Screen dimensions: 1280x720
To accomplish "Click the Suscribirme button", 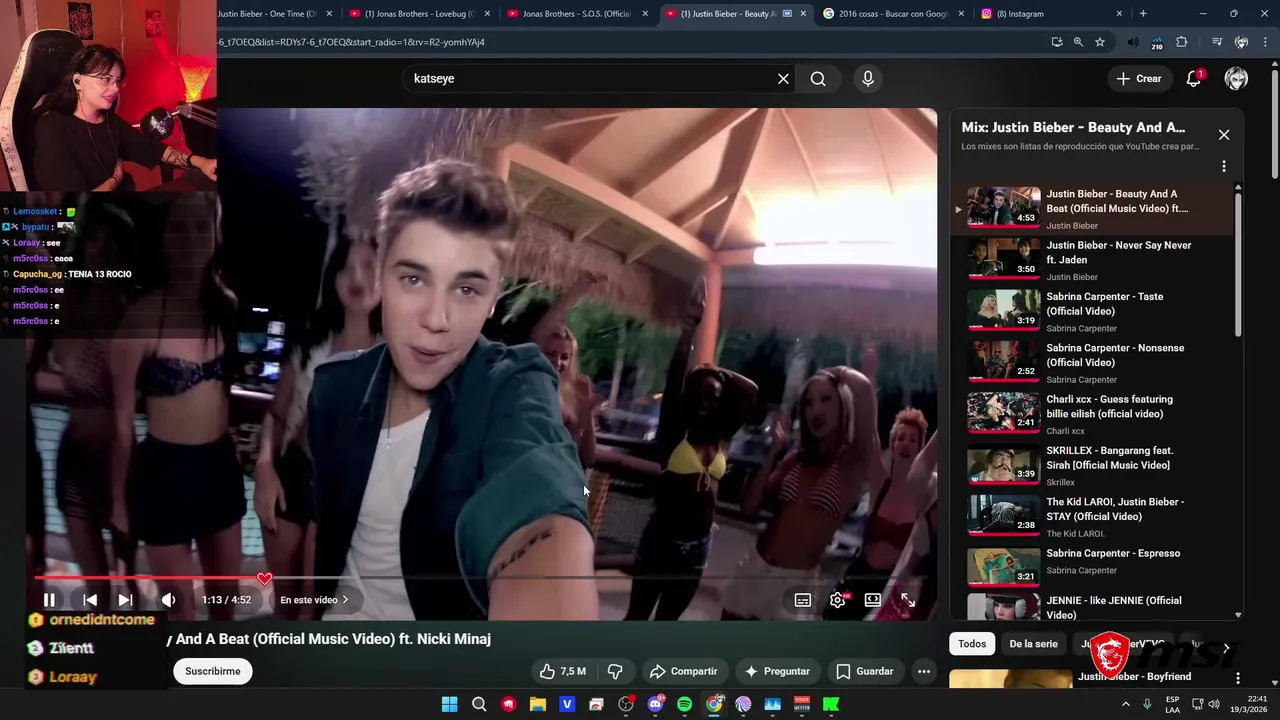I will [x=212, y=671].
